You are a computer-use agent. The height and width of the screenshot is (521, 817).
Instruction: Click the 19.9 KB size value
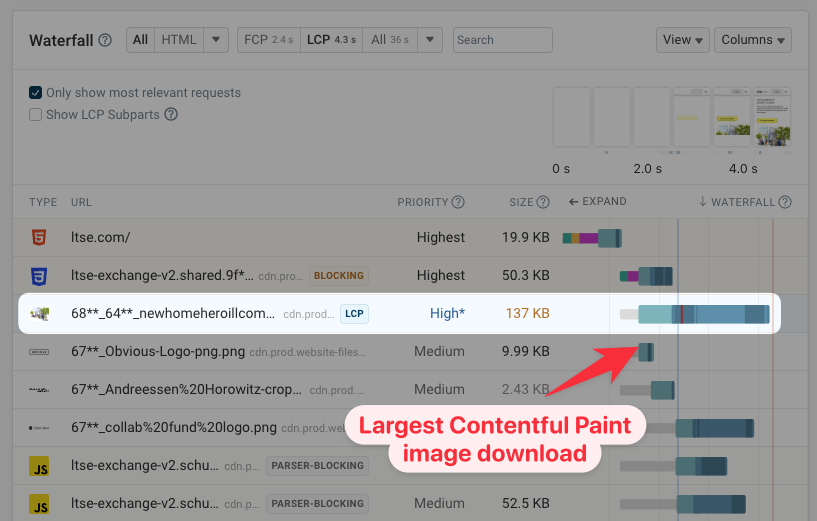tap(526, 238)
